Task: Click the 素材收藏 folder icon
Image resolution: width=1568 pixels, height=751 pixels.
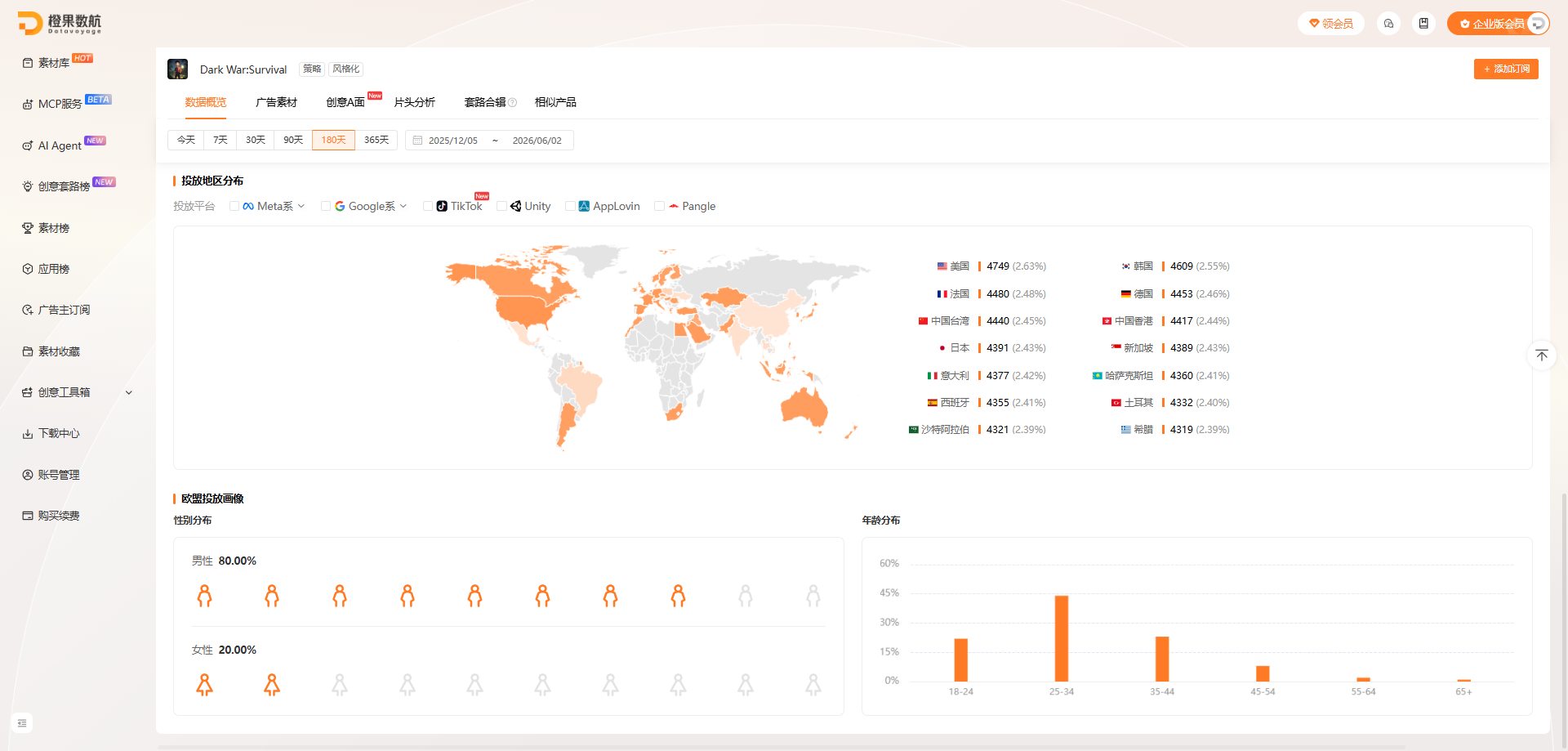Action: coord(28,351)
